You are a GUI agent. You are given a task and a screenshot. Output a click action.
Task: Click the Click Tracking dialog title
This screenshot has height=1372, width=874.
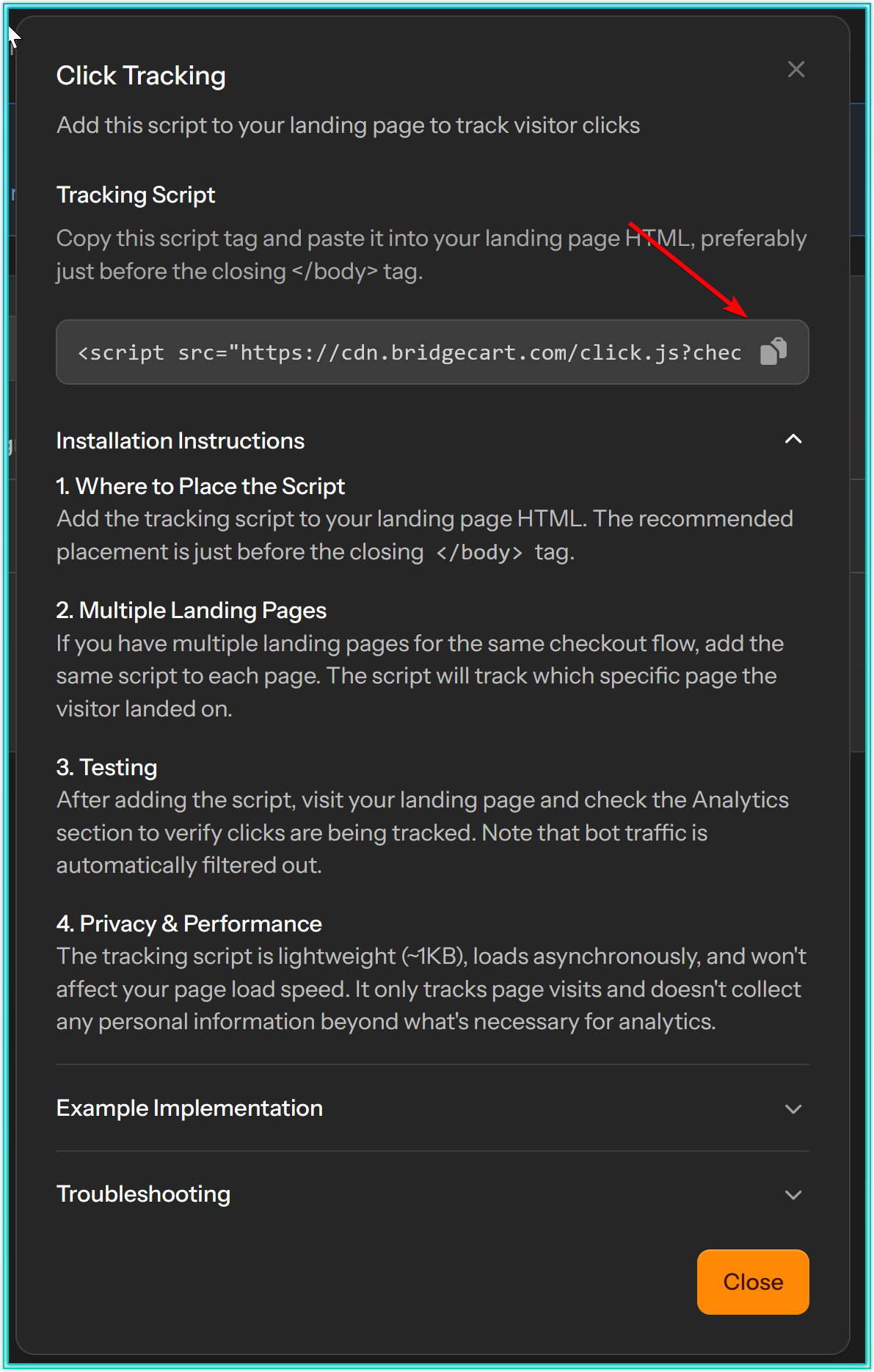point(141,76)
